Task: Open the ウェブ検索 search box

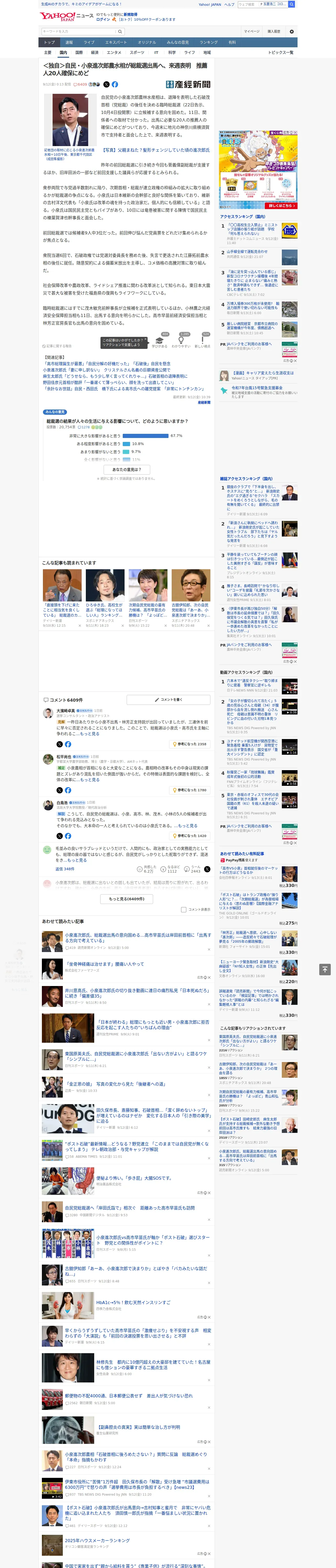Action: (248, 4)
